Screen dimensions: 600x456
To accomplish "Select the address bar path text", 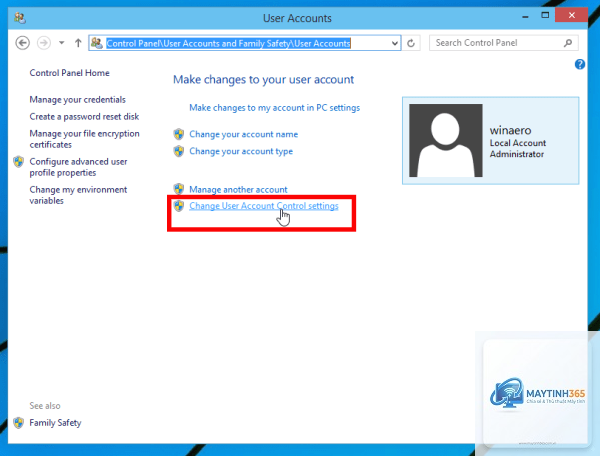I will [x=228, y=43].
